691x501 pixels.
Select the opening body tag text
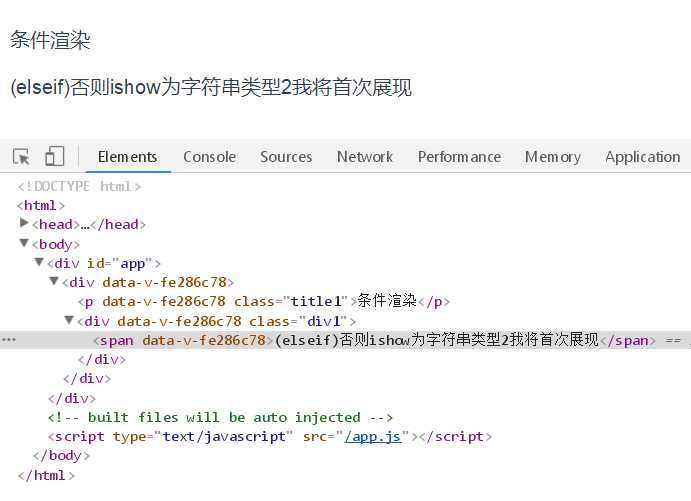(x=56, y=244)
